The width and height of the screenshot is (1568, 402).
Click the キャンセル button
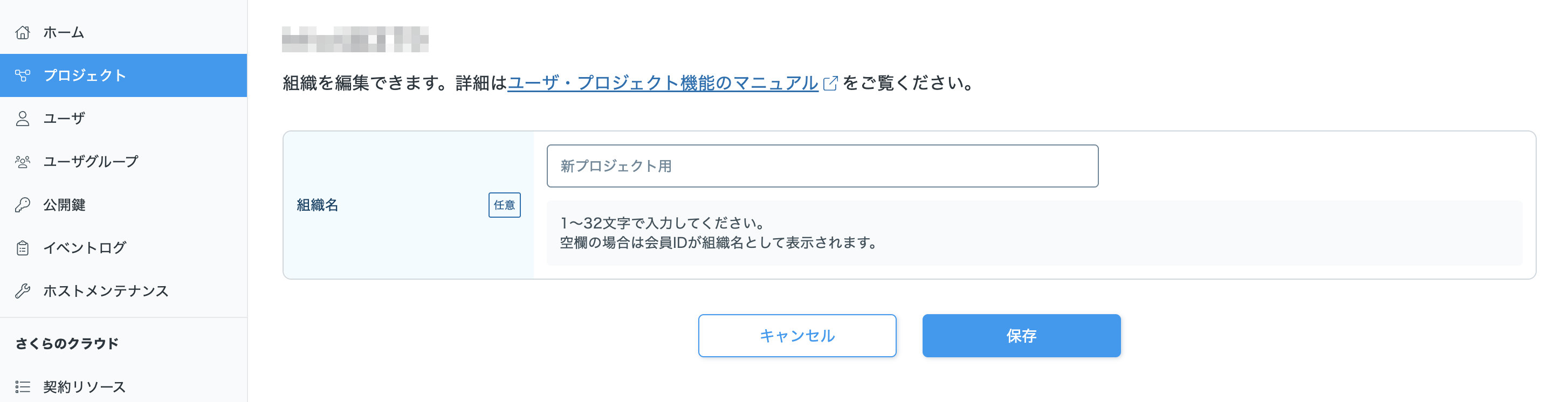tap(797, 336)
